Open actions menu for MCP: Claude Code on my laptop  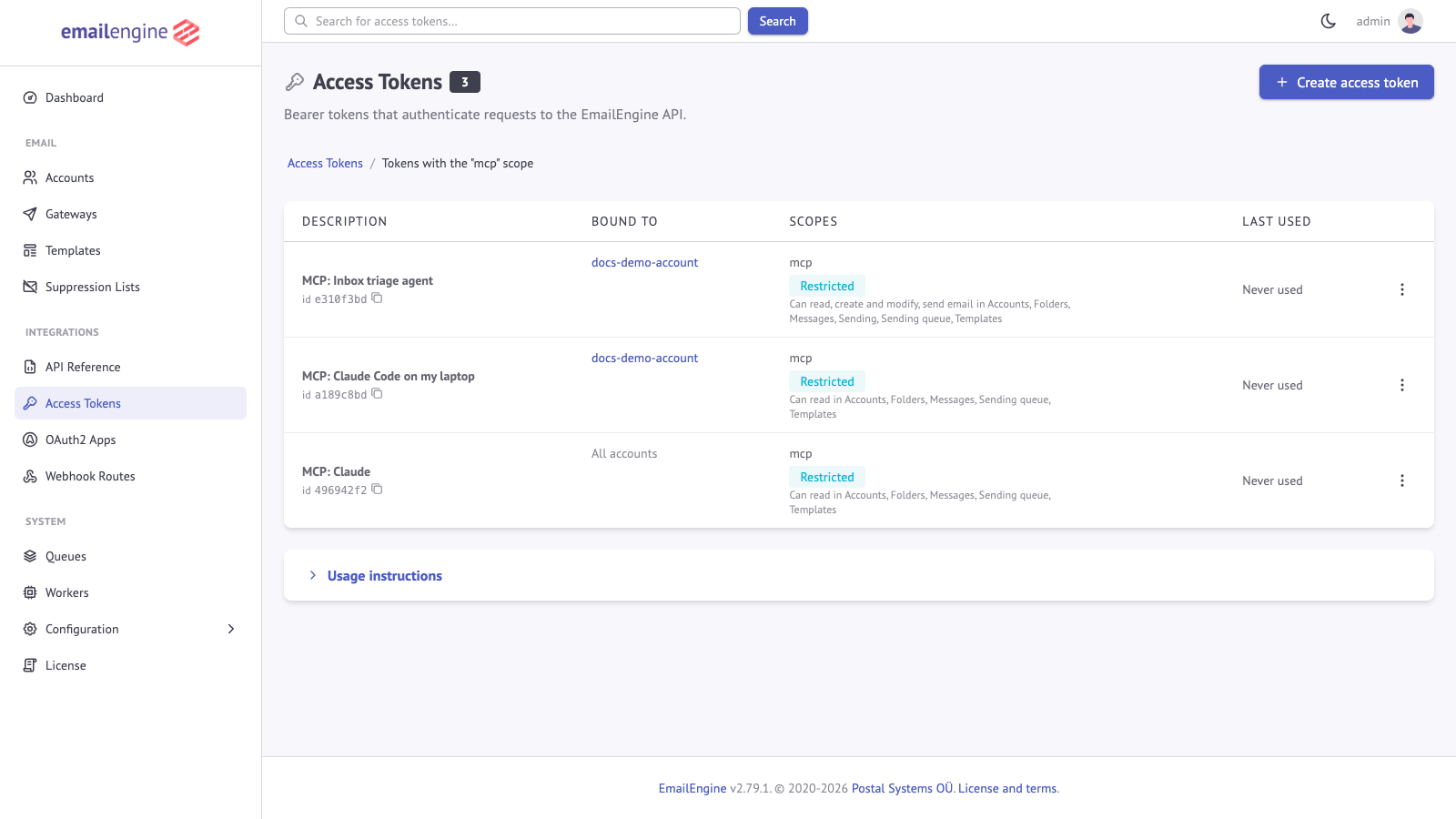click(x=1402, y=385)
